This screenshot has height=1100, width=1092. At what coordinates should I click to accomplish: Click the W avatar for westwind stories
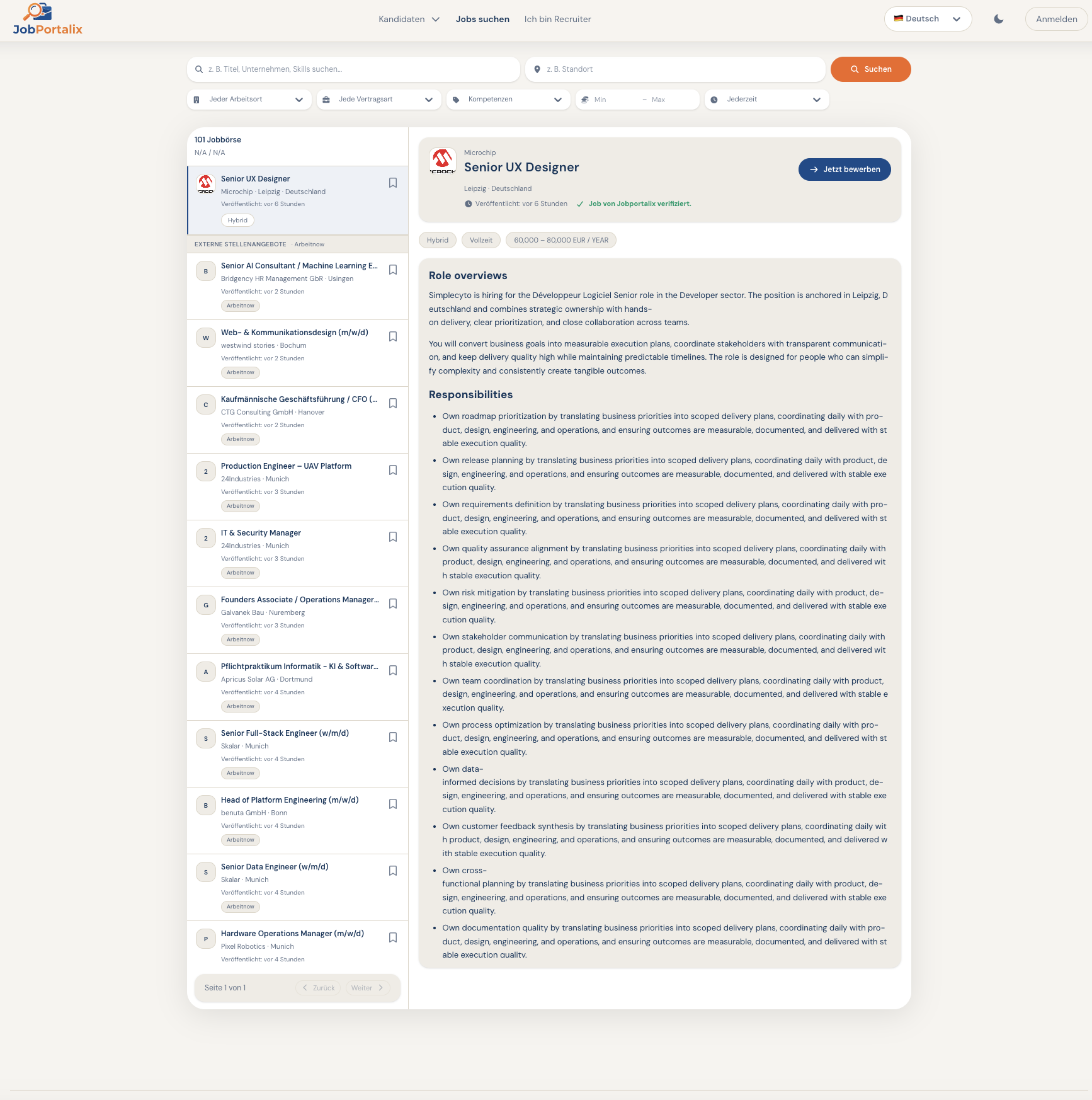coord(206,338)
